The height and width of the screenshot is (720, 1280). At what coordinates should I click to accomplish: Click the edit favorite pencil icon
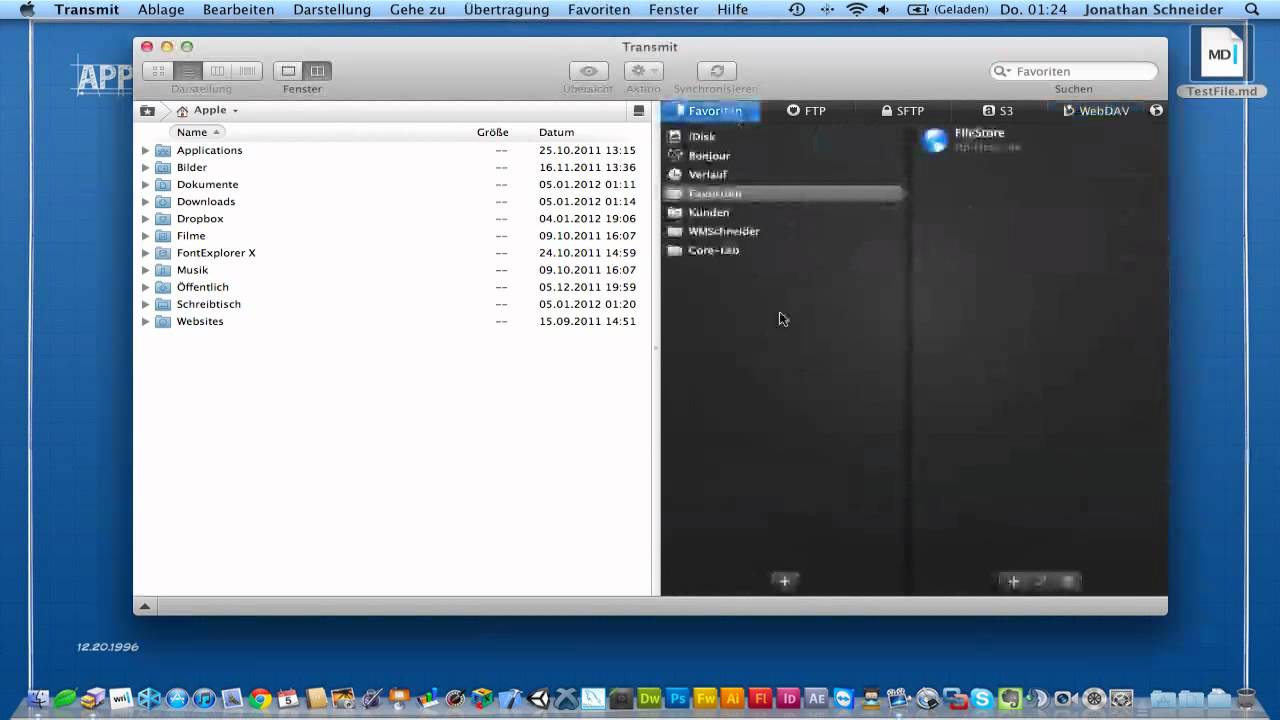(1040, 581)
